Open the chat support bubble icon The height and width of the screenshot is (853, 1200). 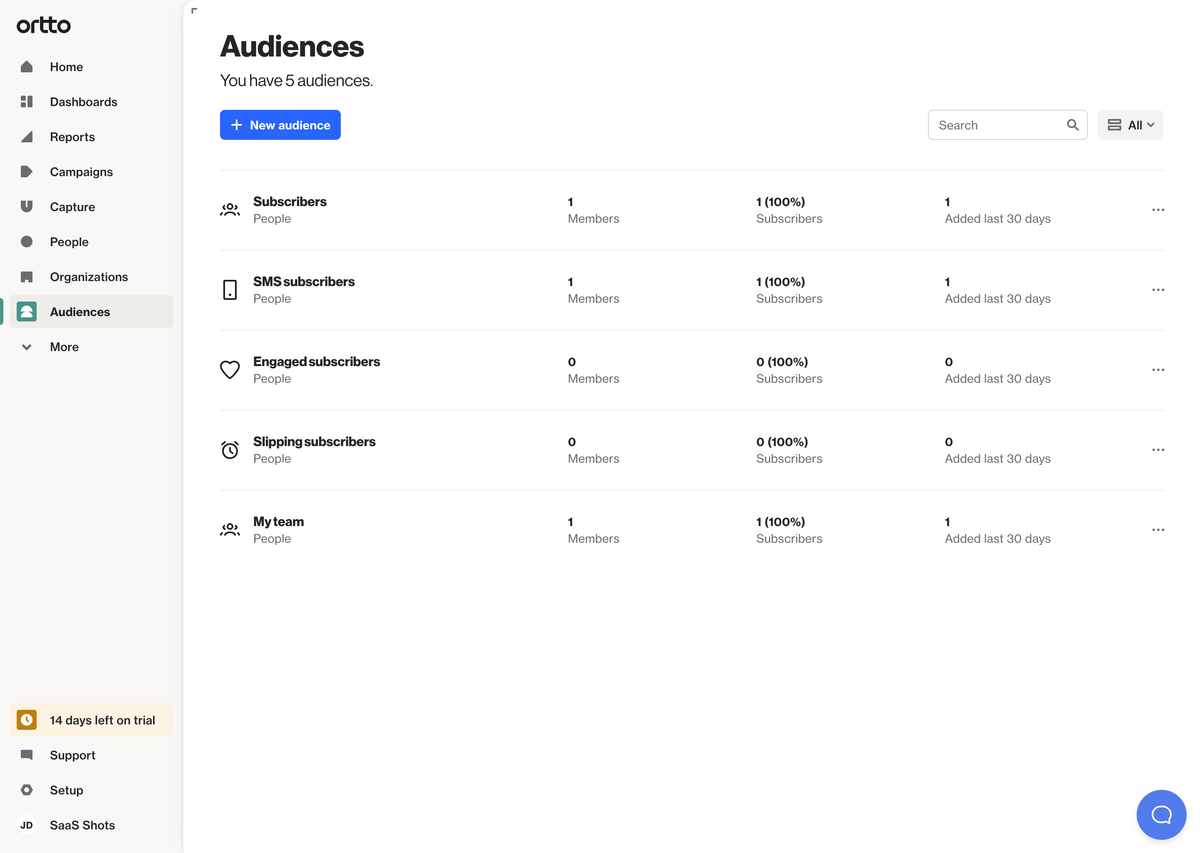coord(1161,814)
